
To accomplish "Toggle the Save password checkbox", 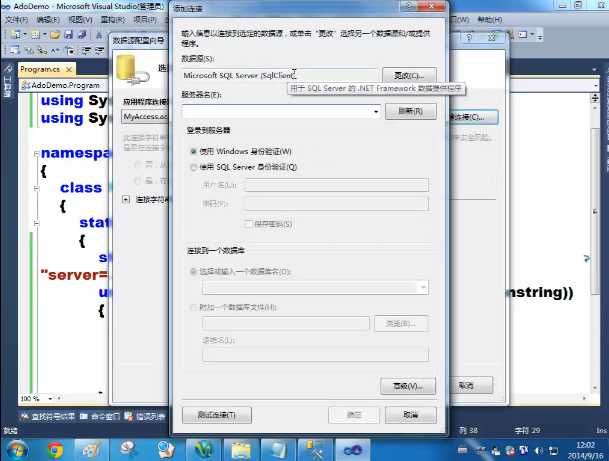I will (248, 224).
